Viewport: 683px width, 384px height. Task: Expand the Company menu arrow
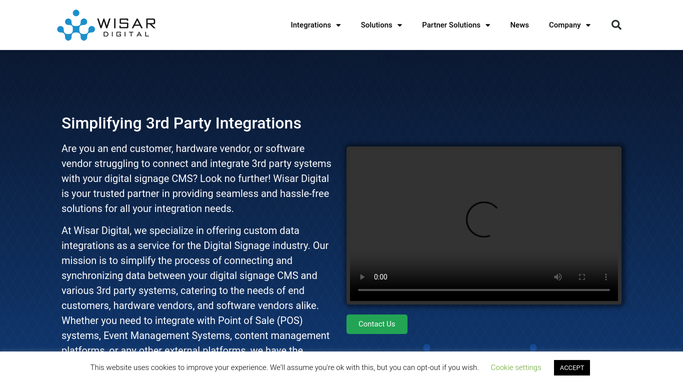(588, 25)
